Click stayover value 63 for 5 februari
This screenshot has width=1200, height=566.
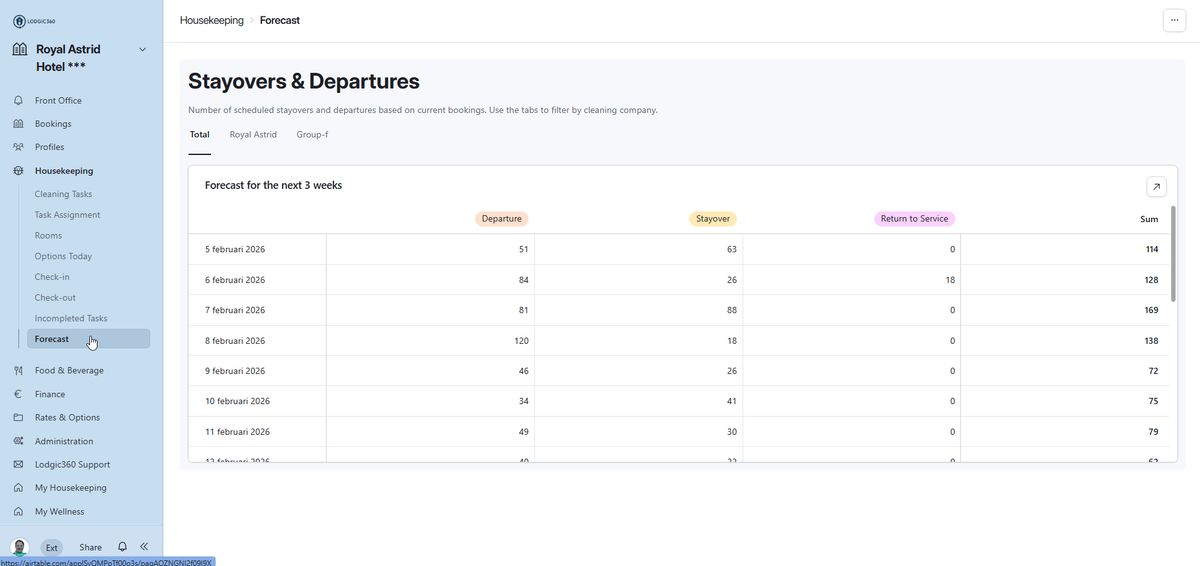(732, 249)
